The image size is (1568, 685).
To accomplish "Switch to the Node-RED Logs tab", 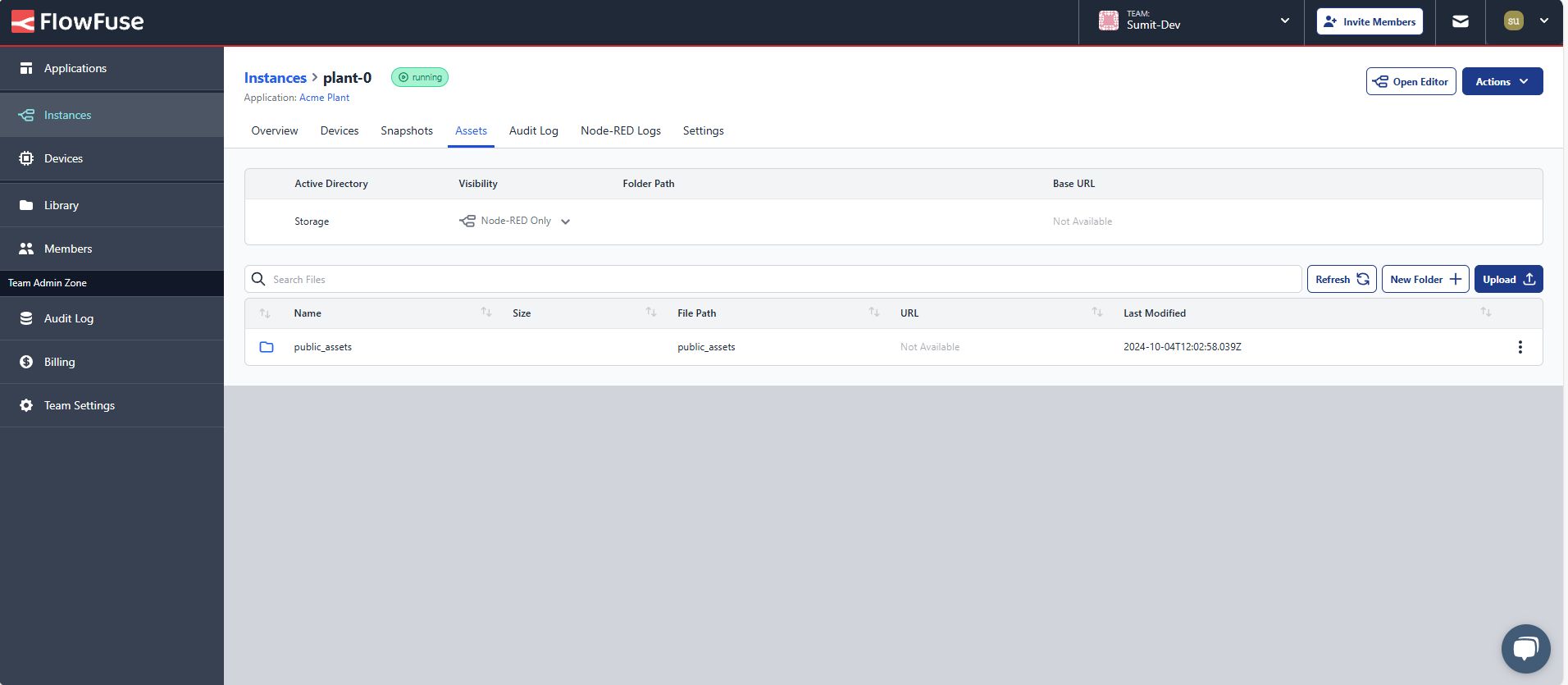I will pos(621,130).
